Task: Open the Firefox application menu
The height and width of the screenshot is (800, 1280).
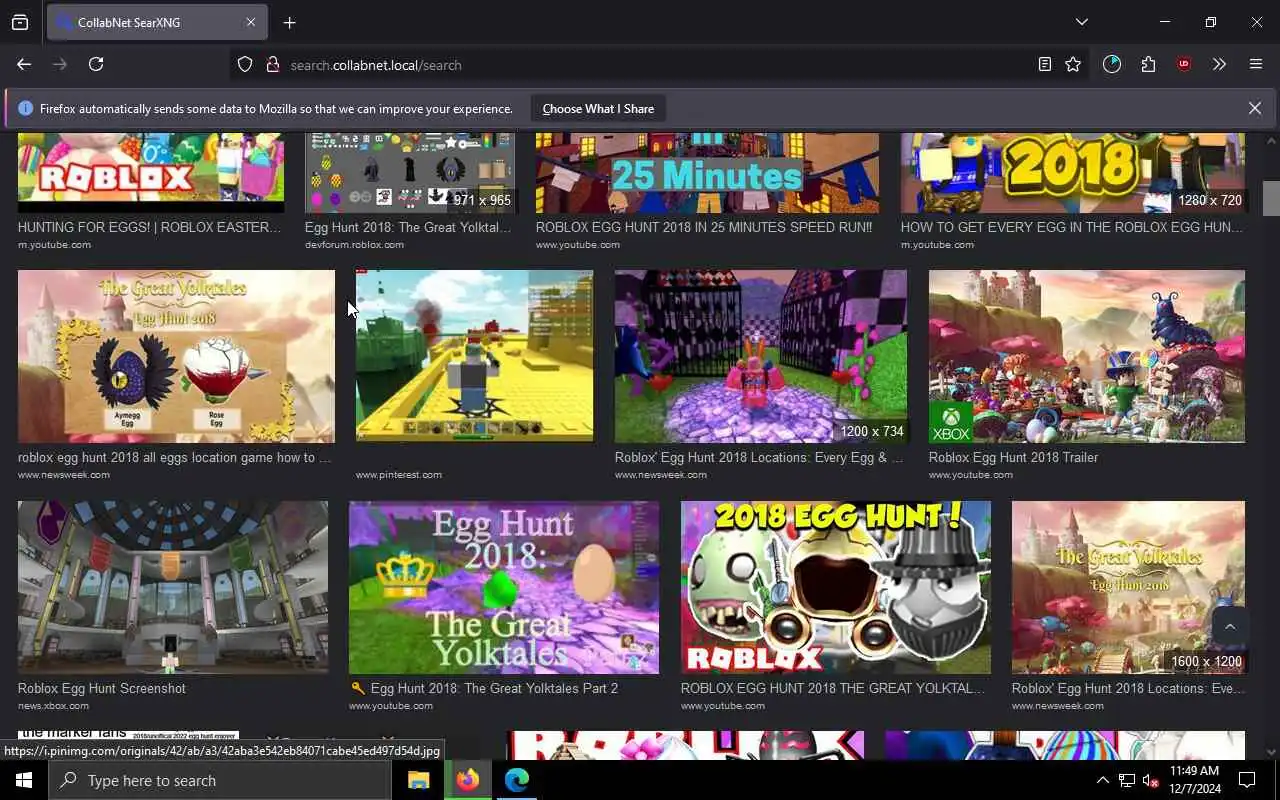Action: [x=1256, y=64]
